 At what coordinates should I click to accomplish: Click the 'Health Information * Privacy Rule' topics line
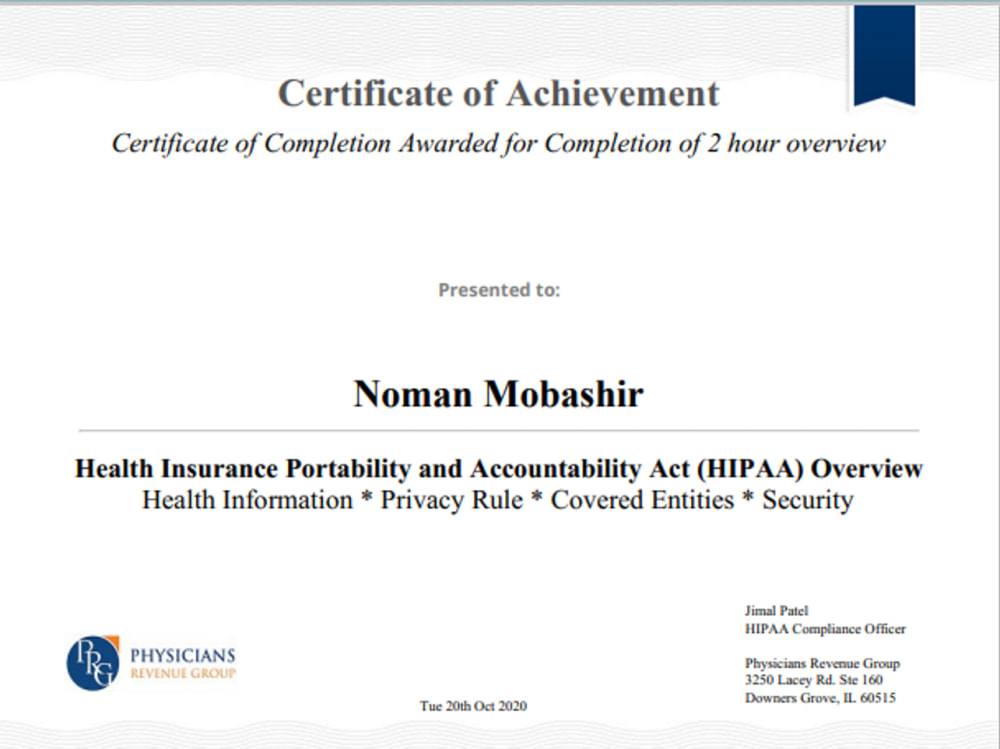pyautogui.click(x=497, y=500)
